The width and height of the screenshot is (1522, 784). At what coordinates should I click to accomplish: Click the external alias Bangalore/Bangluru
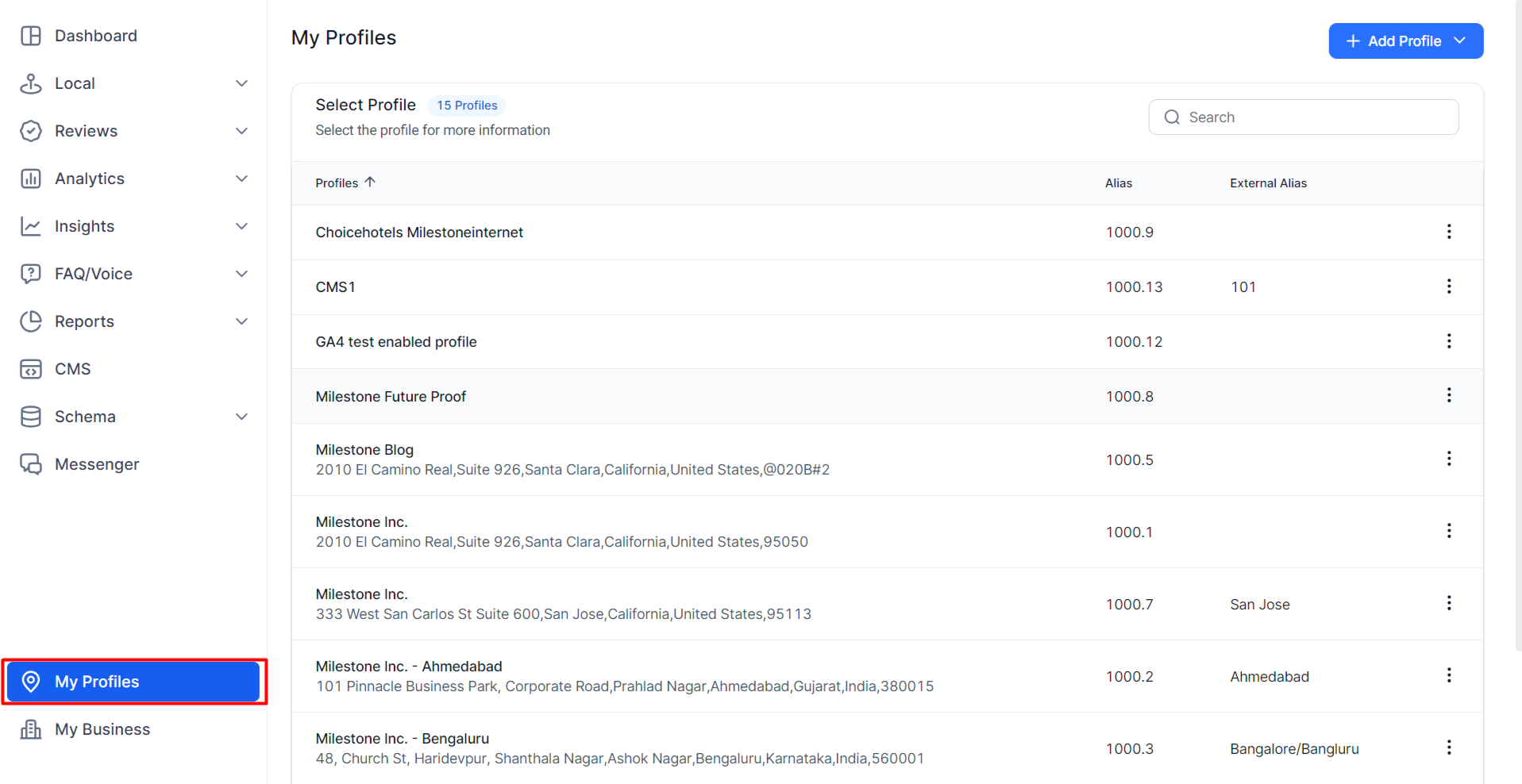click(x=1294, y=749)
